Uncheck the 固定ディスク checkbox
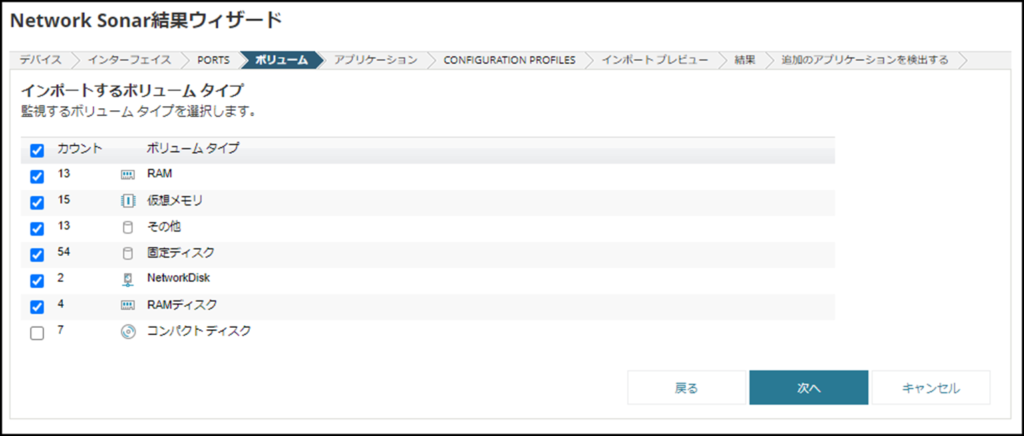The height and width of the screenshot is (436, 1024). (x=37, y=255)
